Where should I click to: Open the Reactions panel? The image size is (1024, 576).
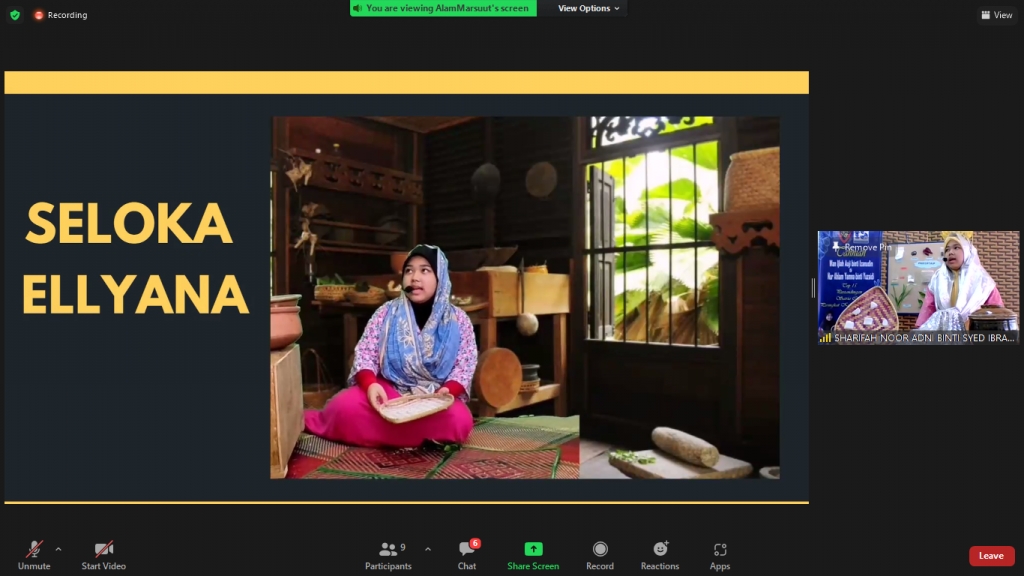(660, 554)
